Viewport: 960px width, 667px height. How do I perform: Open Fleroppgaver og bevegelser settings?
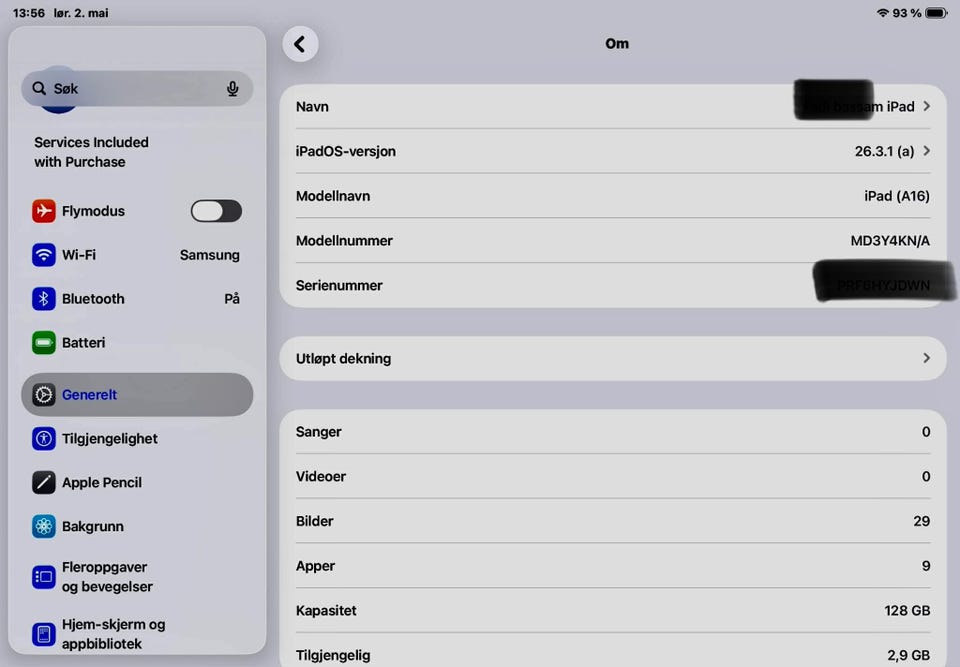(137, 577)
